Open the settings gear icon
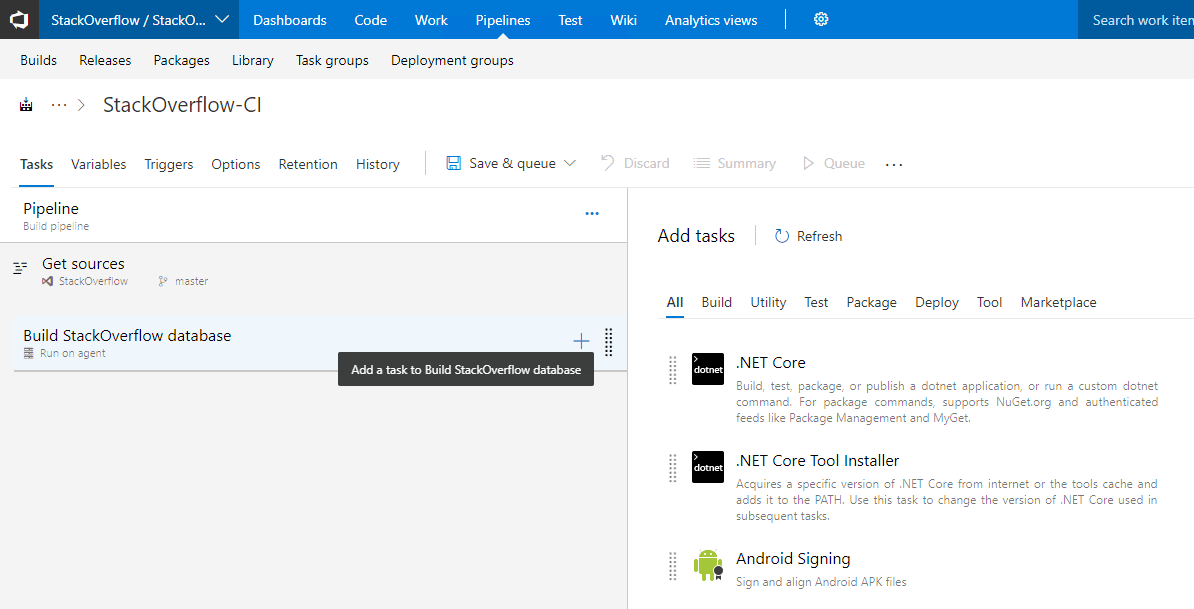The image size is (1194, 609). [x=821, y=20]
